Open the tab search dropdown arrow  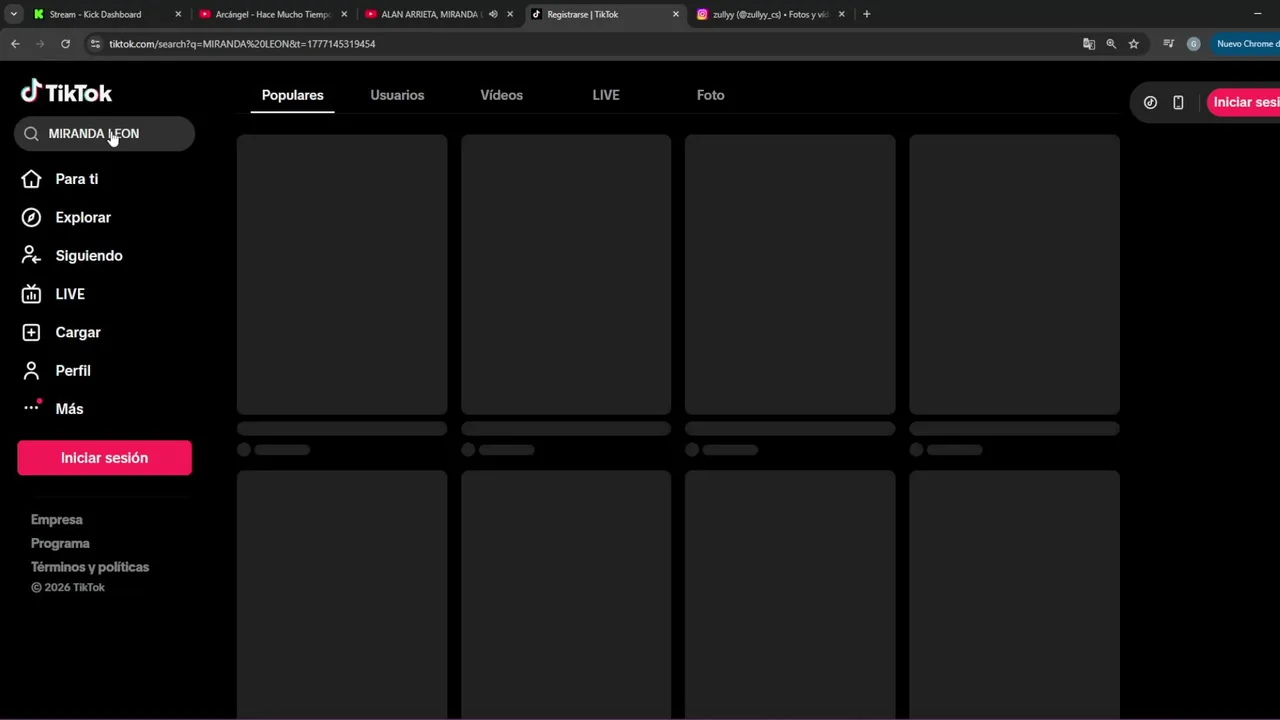[x=13, y=14]
